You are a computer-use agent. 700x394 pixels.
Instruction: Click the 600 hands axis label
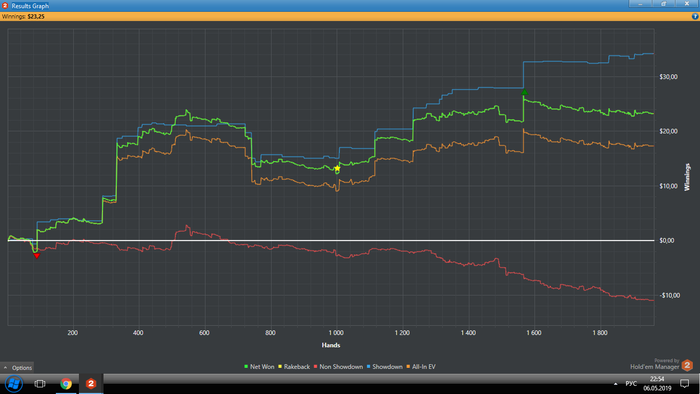[x=204, y=333]
